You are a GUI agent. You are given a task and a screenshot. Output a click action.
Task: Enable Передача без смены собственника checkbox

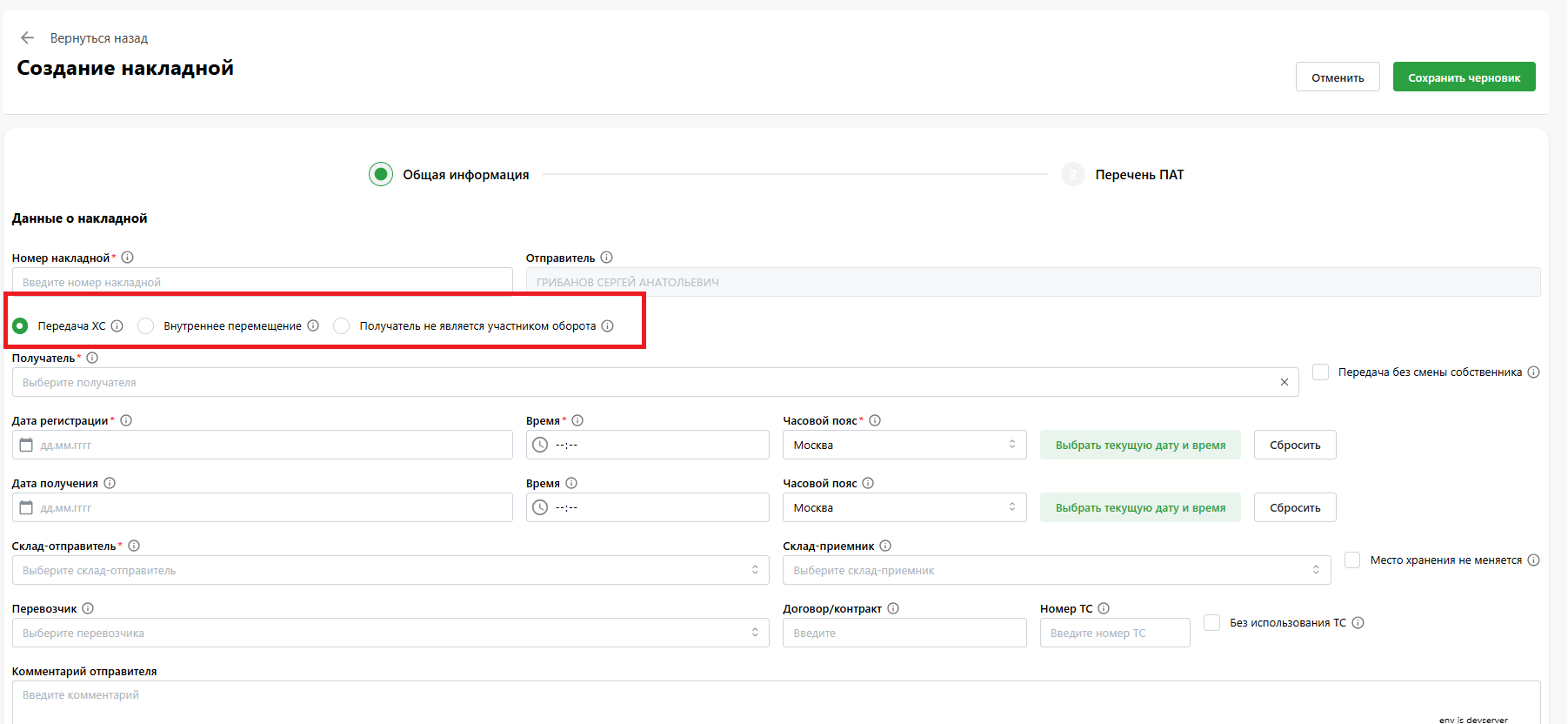[1320, 372]
